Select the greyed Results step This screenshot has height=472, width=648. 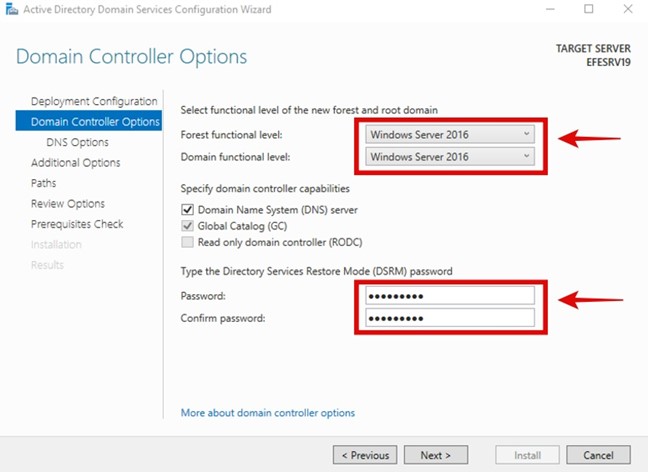pos(47,265)
